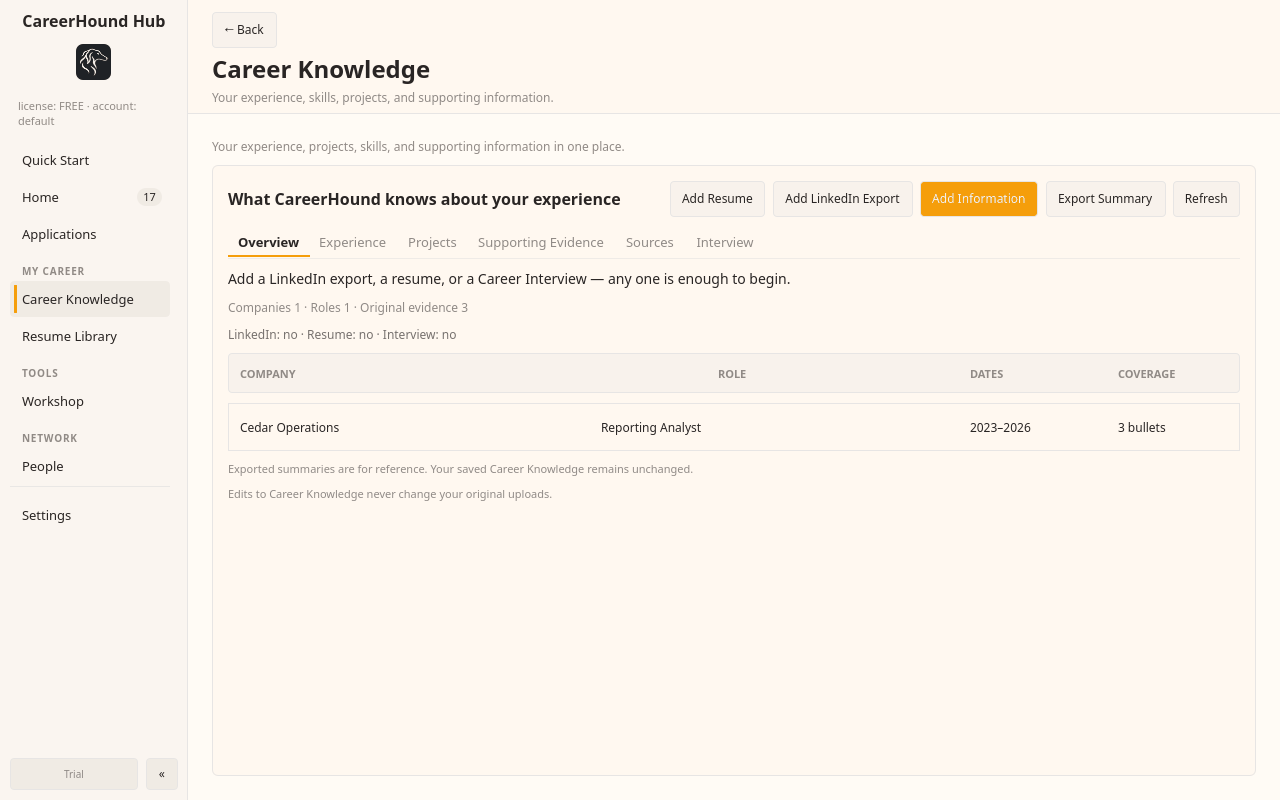
Task: Click the COMPANY column header
Action: [x=268, y=374]
